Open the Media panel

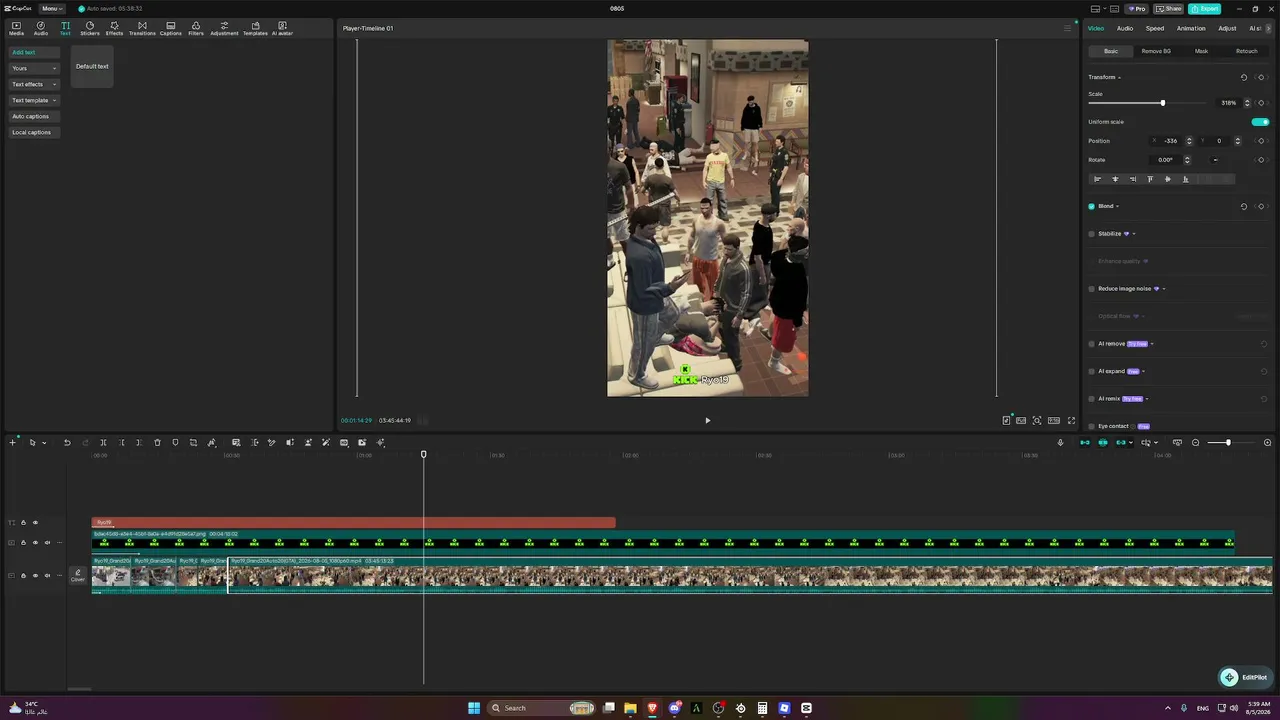point(16,28)
